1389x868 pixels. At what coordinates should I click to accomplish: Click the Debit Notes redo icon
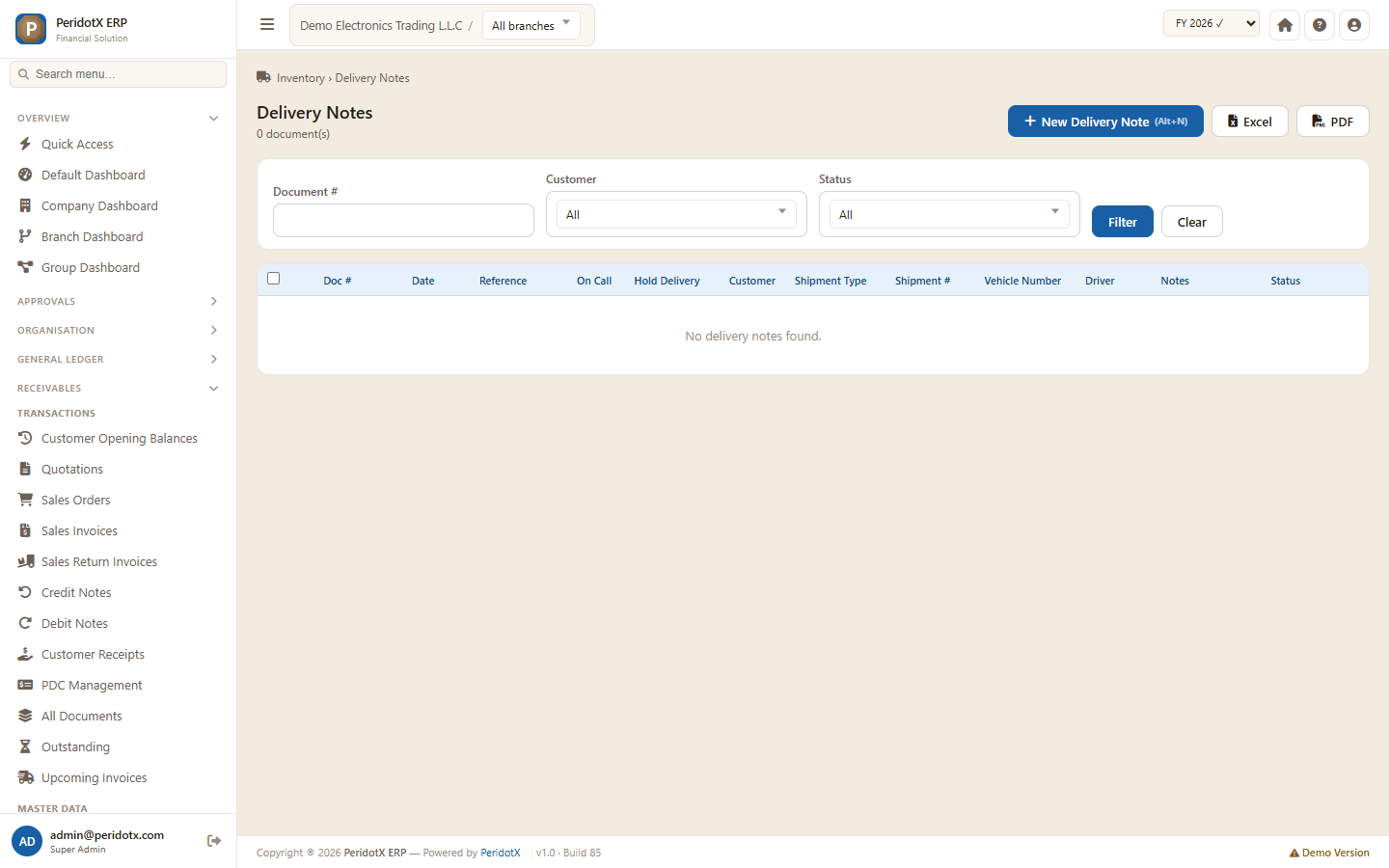(x=25, y=623)
